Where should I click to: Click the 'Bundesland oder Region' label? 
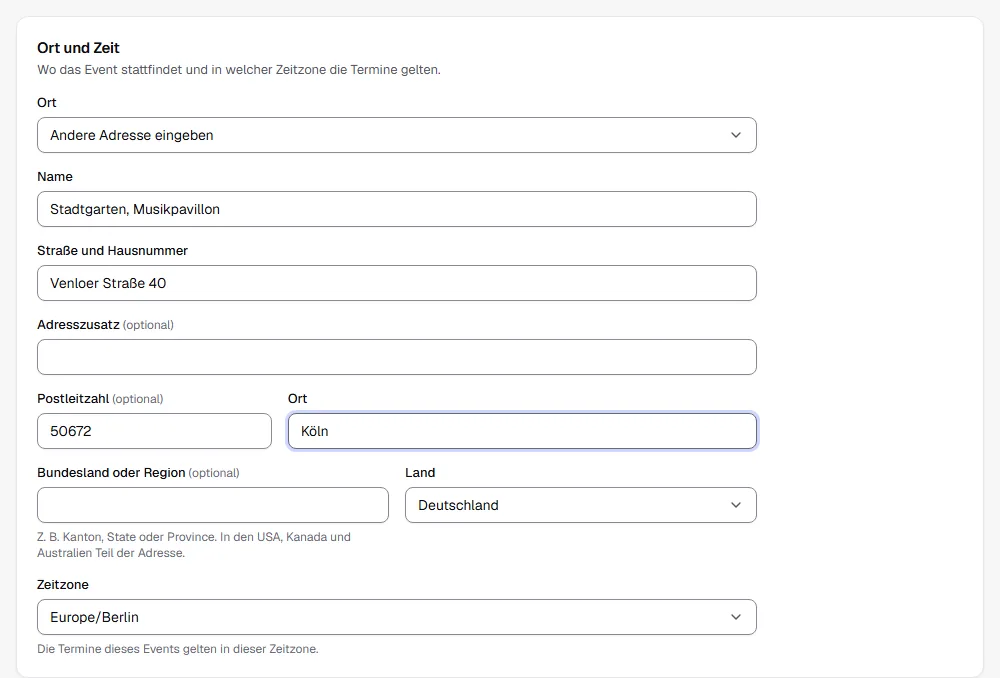pos(111,473)
